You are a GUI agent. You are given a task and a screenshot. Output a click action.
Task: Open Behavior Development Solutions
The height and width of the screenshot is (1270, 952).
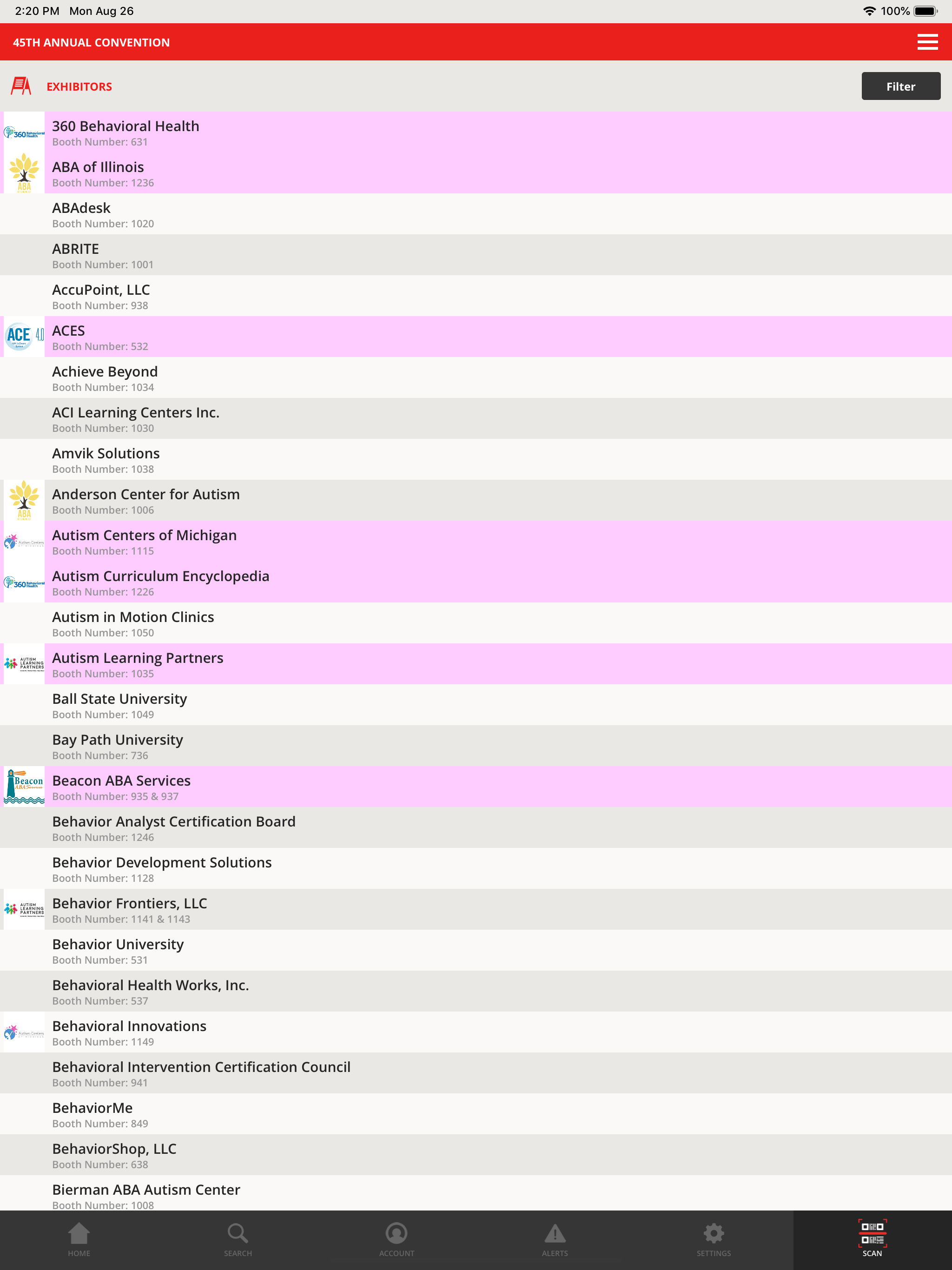pos(476,869)
